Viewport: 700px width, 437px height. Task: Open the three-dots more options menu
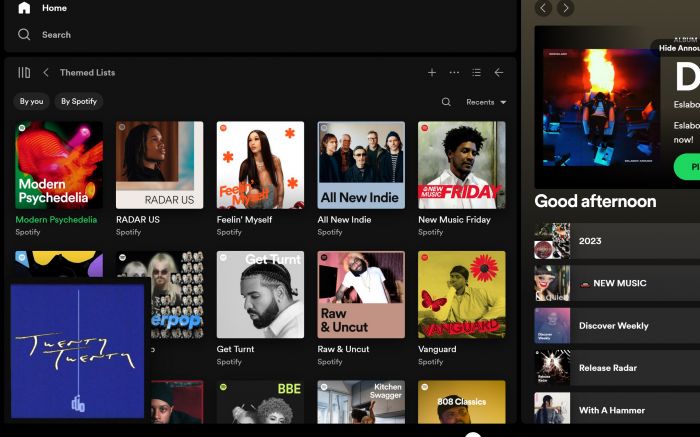(454, 72)
